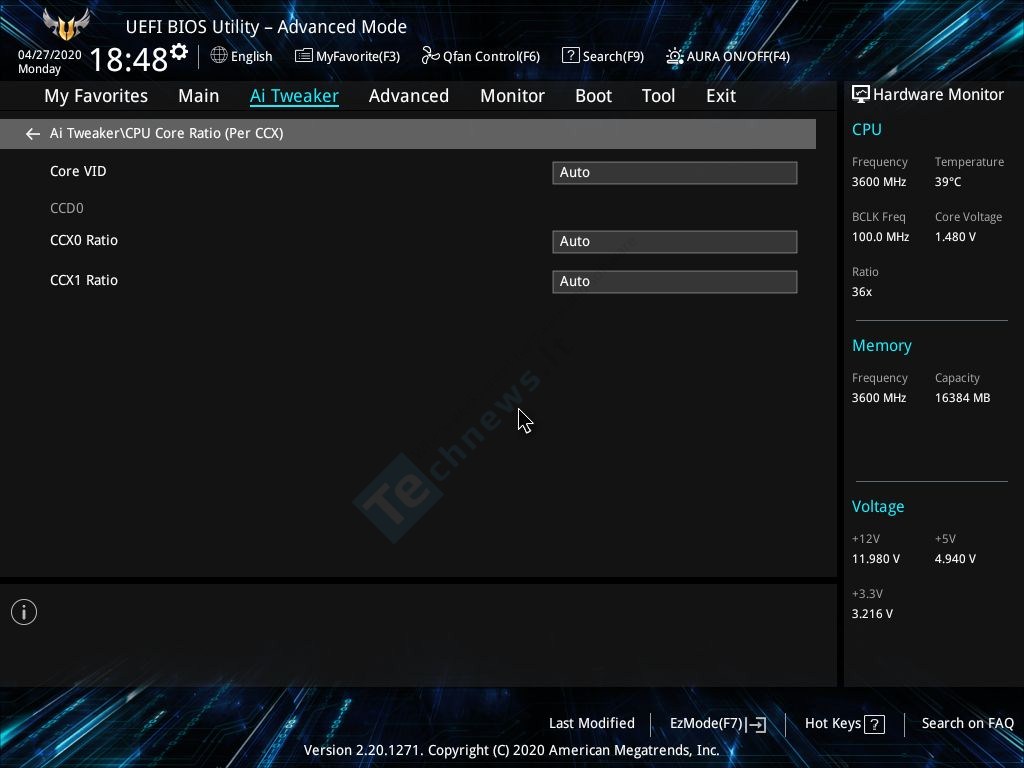The image size is (1024, 768).
Task: Click the CCD0 section label
Action: (x=67, y=208)
